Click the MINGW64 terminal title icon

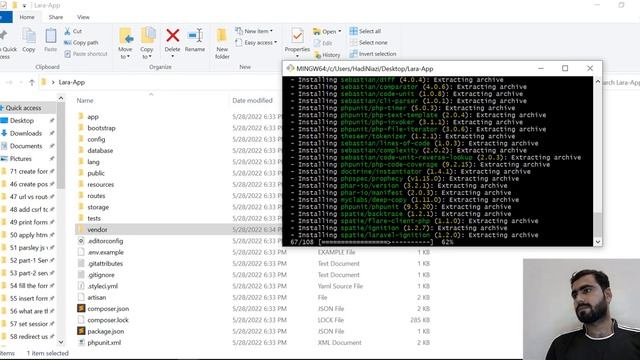[x=290, y=68]
